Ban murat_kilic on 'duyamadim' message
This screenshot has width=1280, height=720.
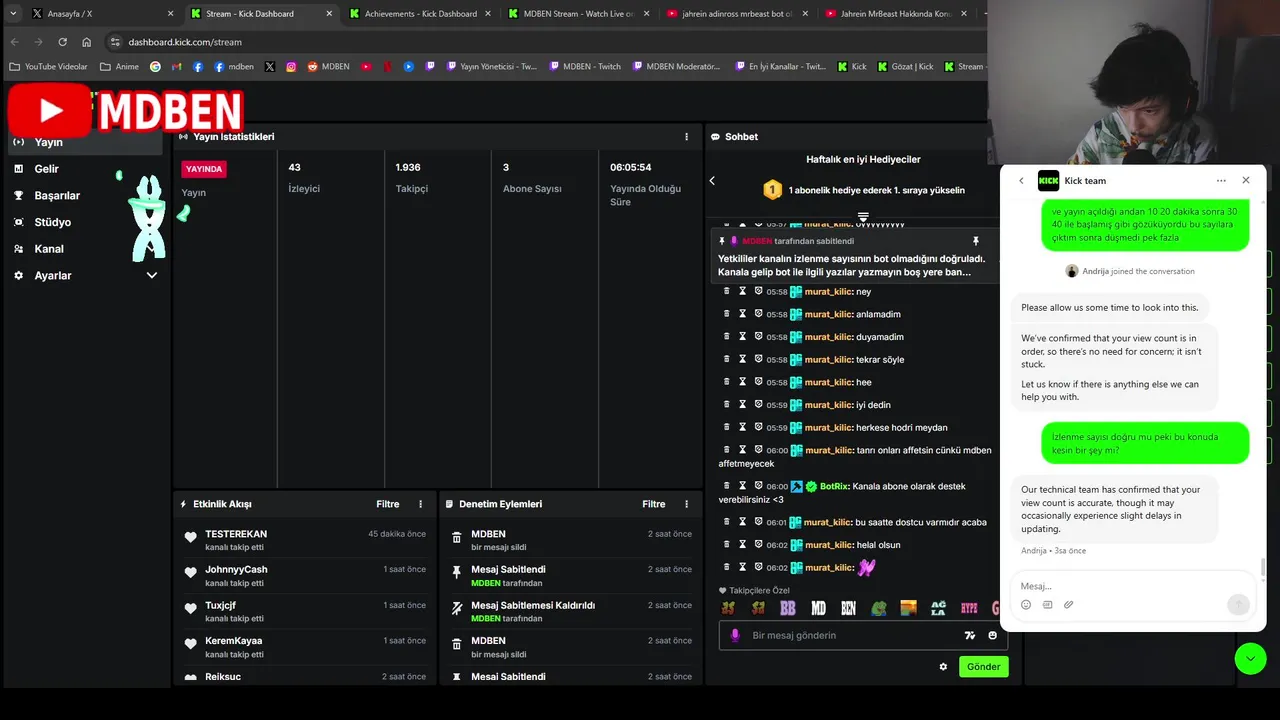(x=758, y=337)
